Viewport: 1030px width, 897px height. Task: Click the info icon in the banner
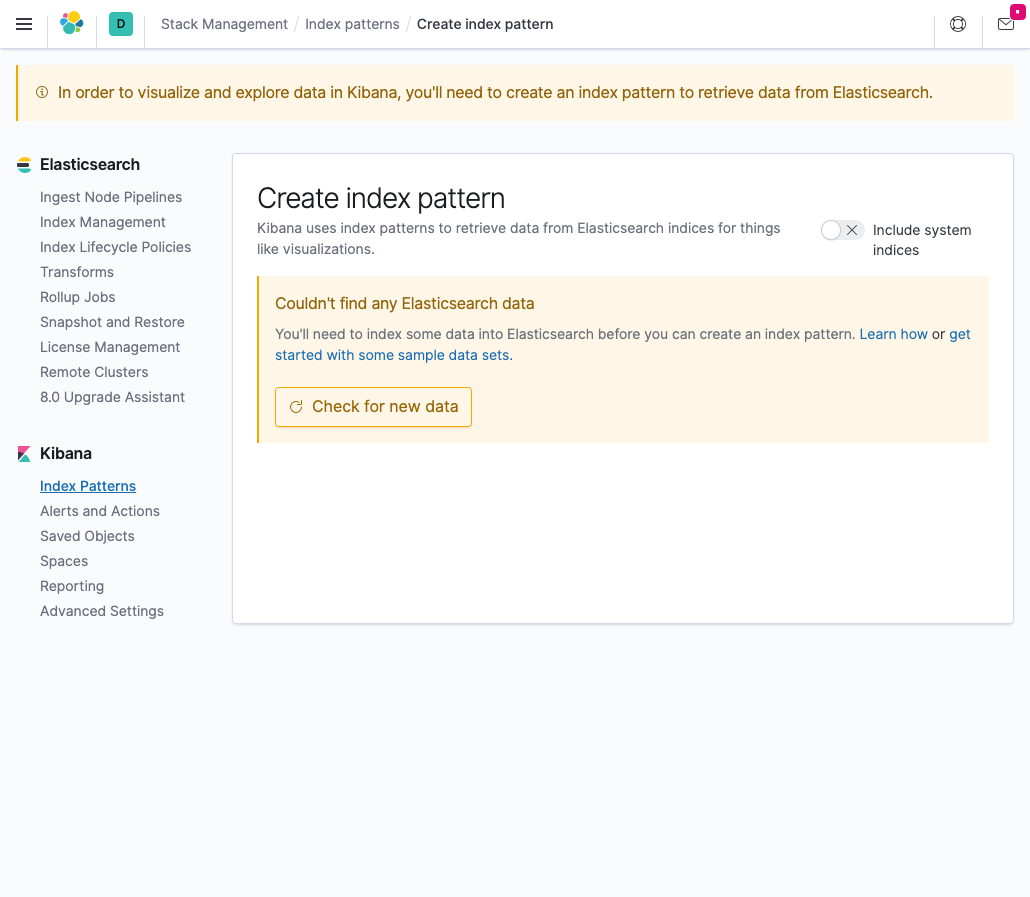[42, 93]
